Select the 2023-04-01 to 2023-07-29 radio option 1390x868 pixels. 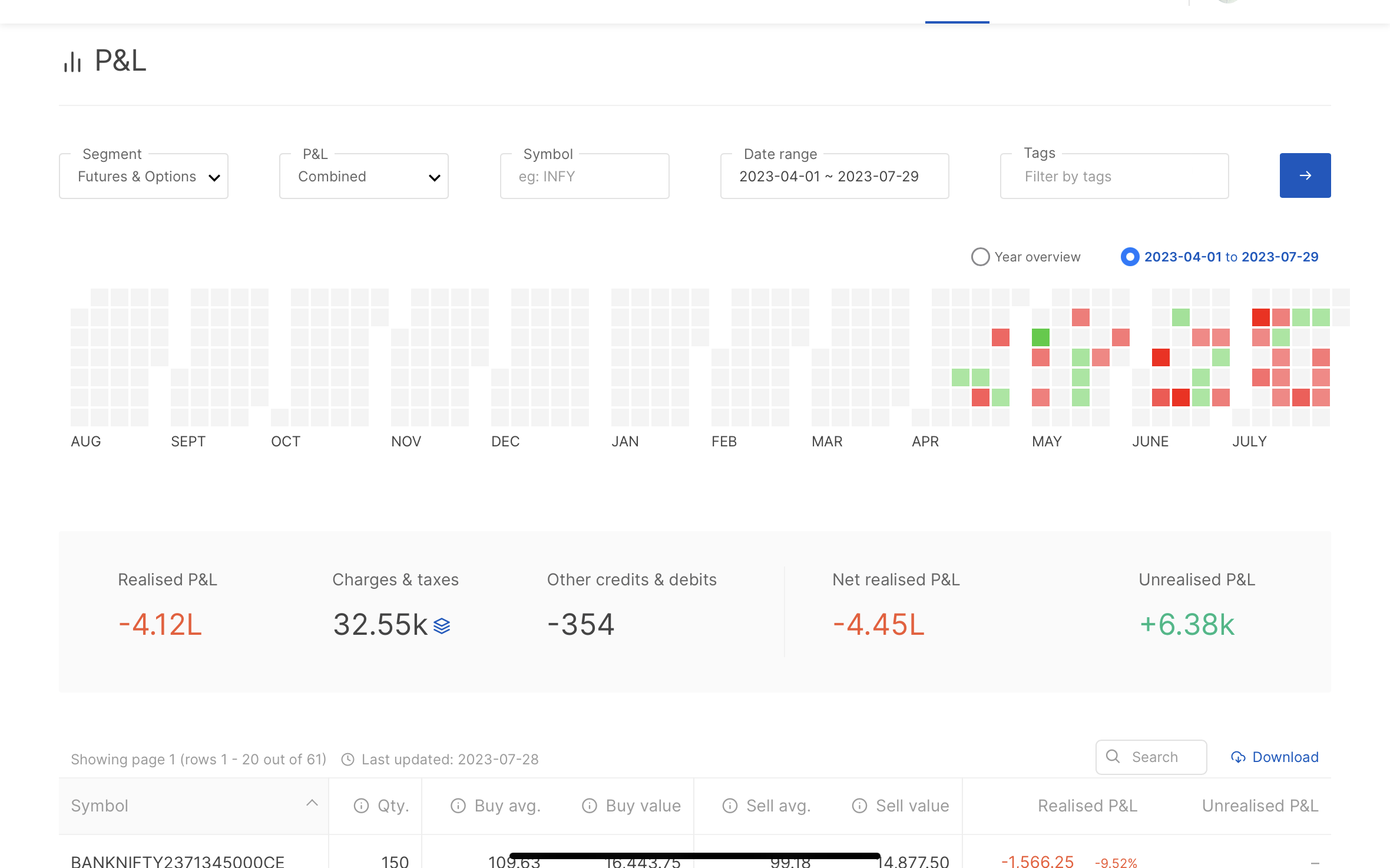tap(1130, 257)
